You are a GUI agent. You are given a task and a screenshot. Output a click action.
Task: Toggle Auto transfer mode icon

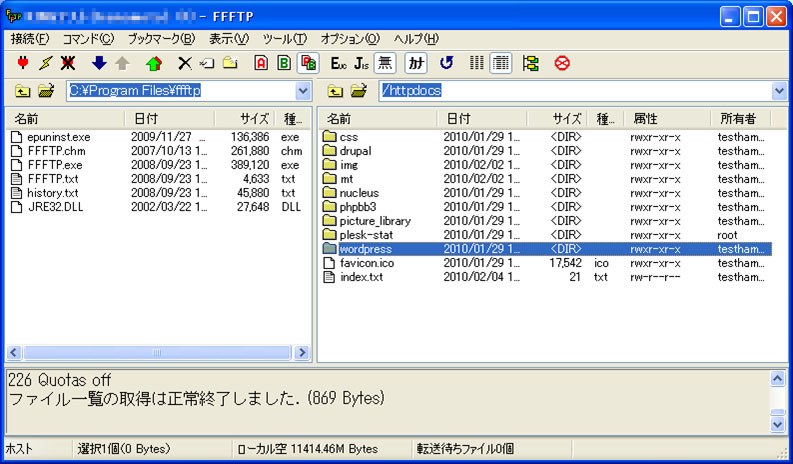[308, 63]
